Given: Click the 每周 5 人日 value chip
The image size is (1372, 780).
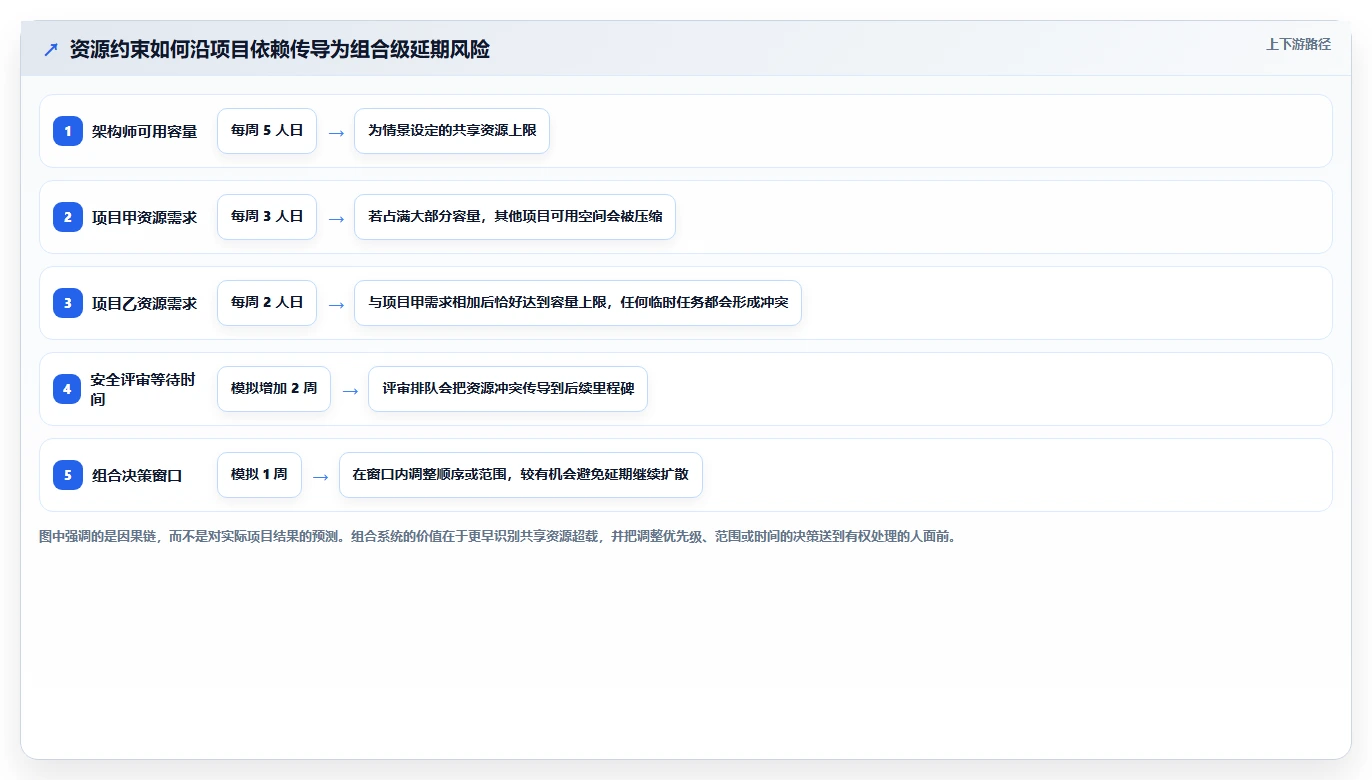Looking at the screenshot, I should (x=267, y=131).
